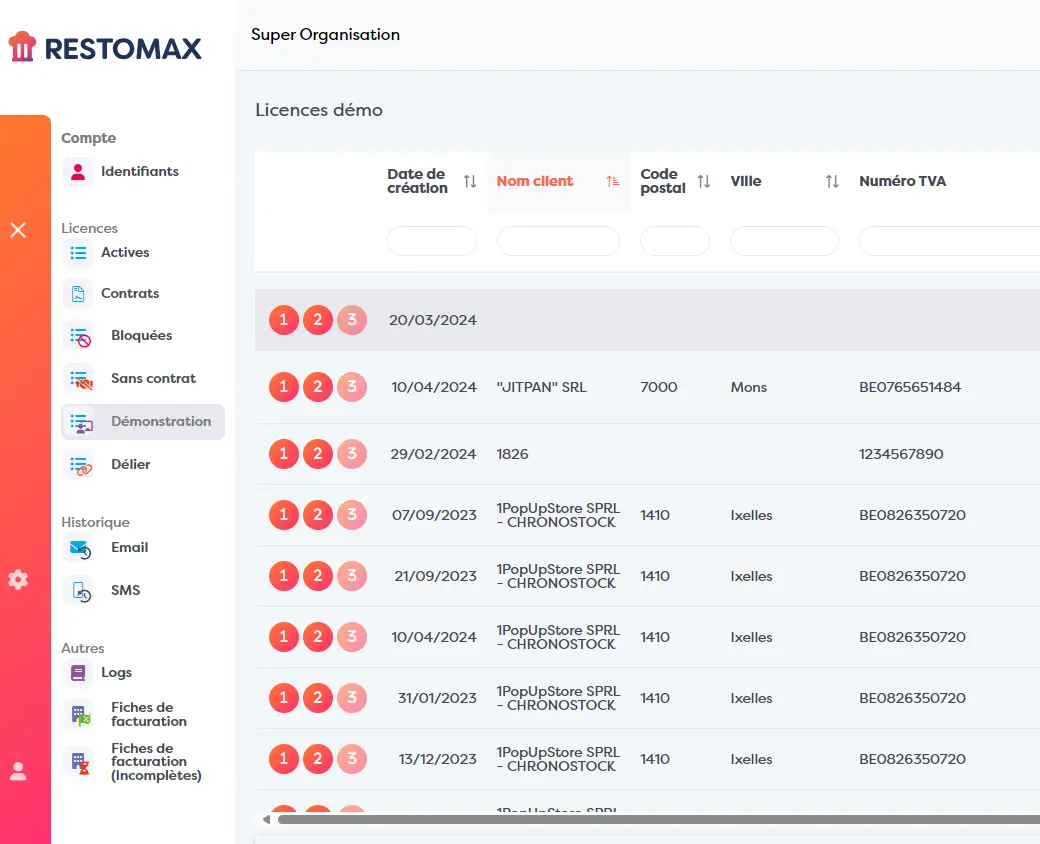Click the Bloquées blocked-list icon
Viewport: 1040px width, 844px height.
(80, 336)
